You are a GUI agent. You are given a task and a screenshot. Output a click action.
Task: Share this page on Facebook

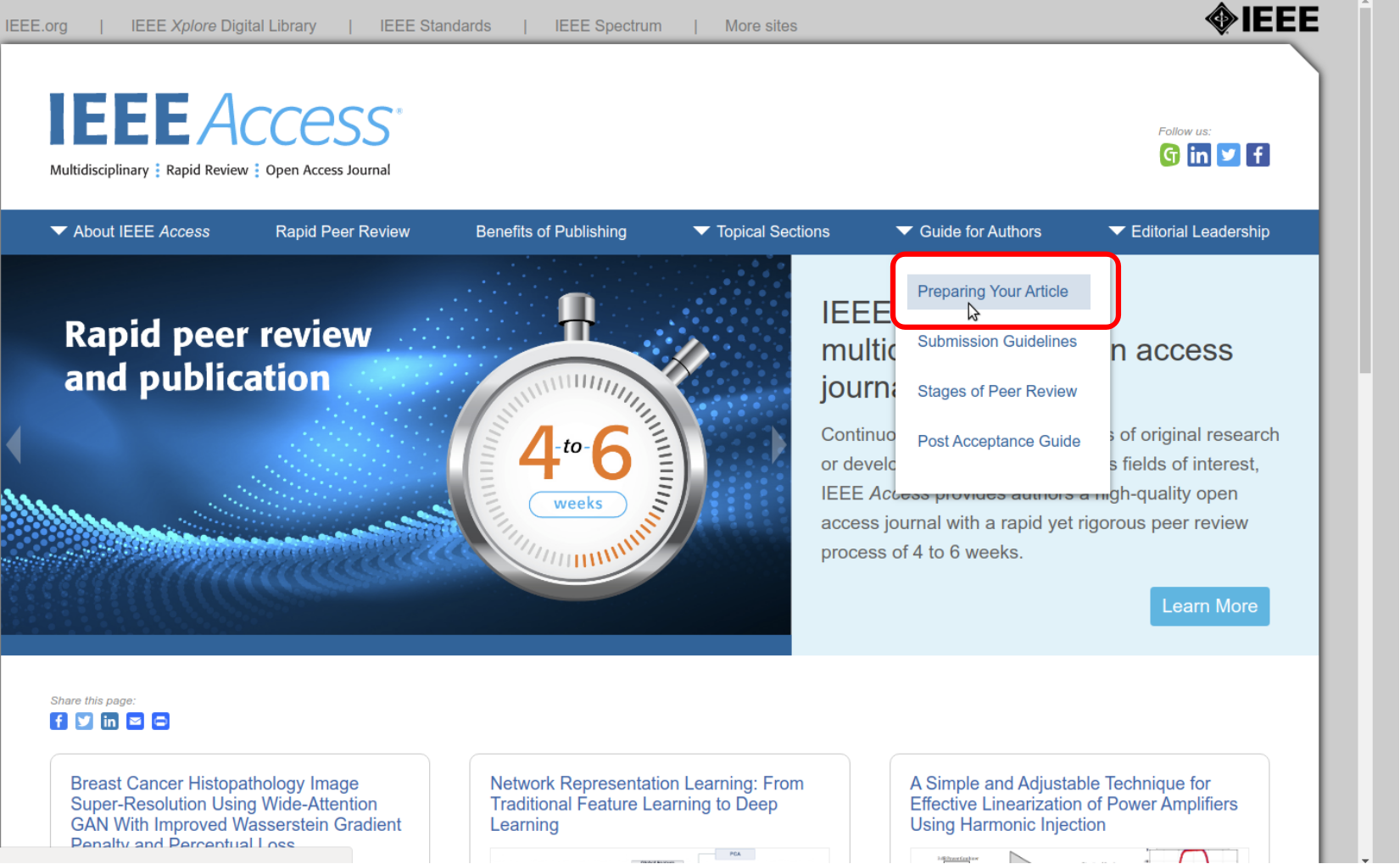pyautogui.click(x=59, y=721)
